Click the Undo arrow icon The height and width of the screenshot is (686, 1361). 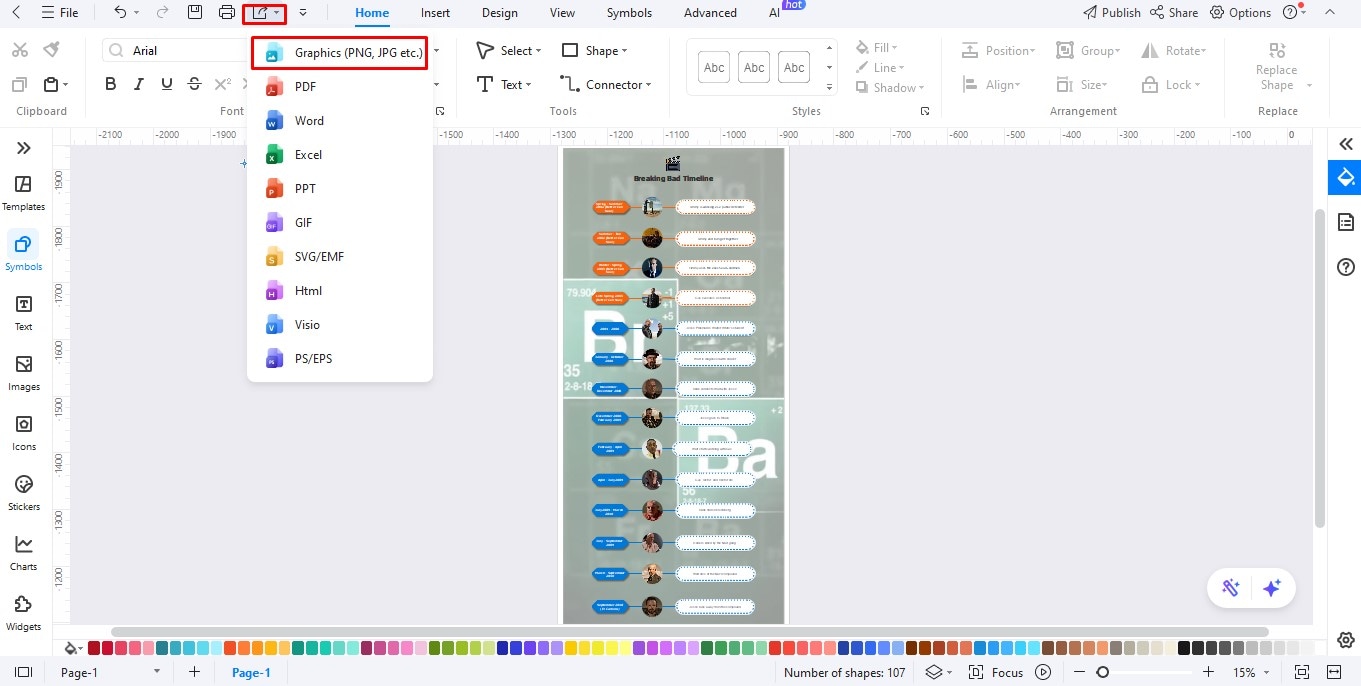tap(120, 13)
